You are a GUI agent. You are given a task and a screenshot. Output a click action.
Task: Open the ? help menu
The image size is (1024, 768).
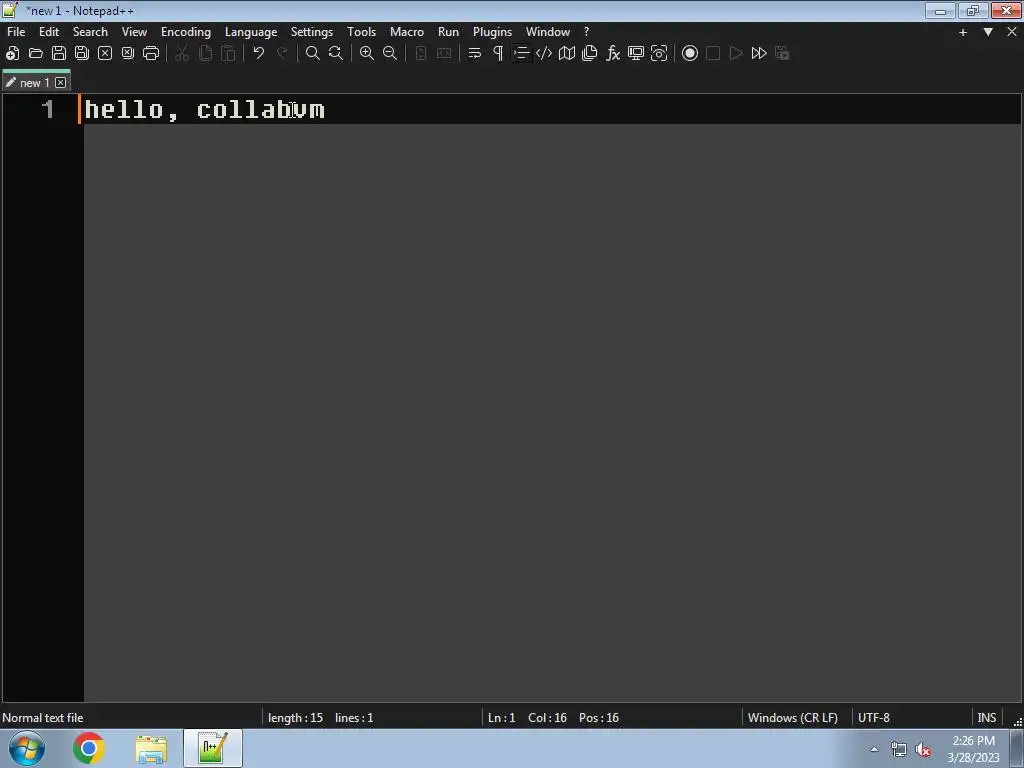[586, 32]
